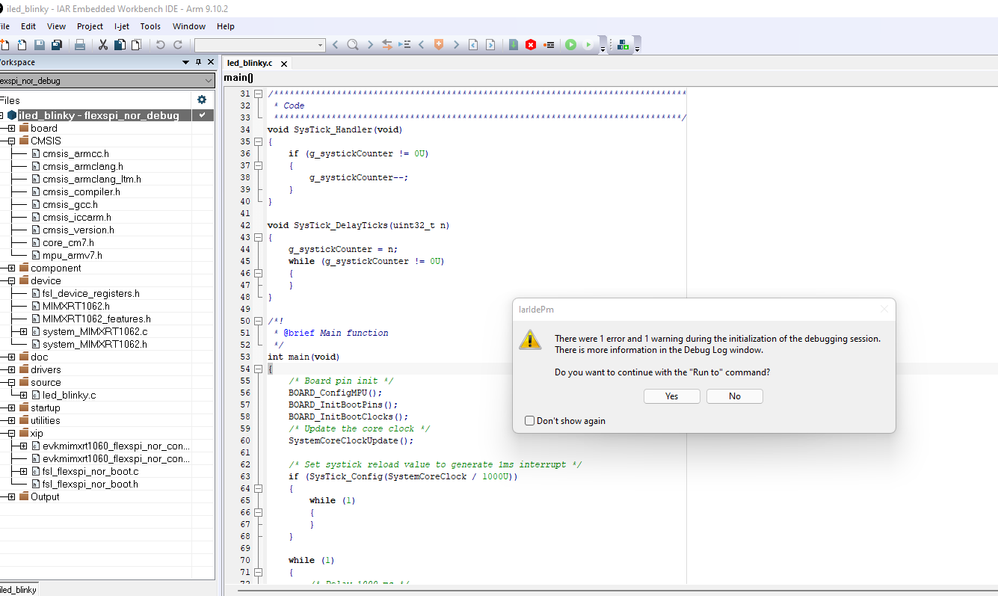Select core_cm7.h in the file tree
Viewport: 998px width, 596px height.
68,243
